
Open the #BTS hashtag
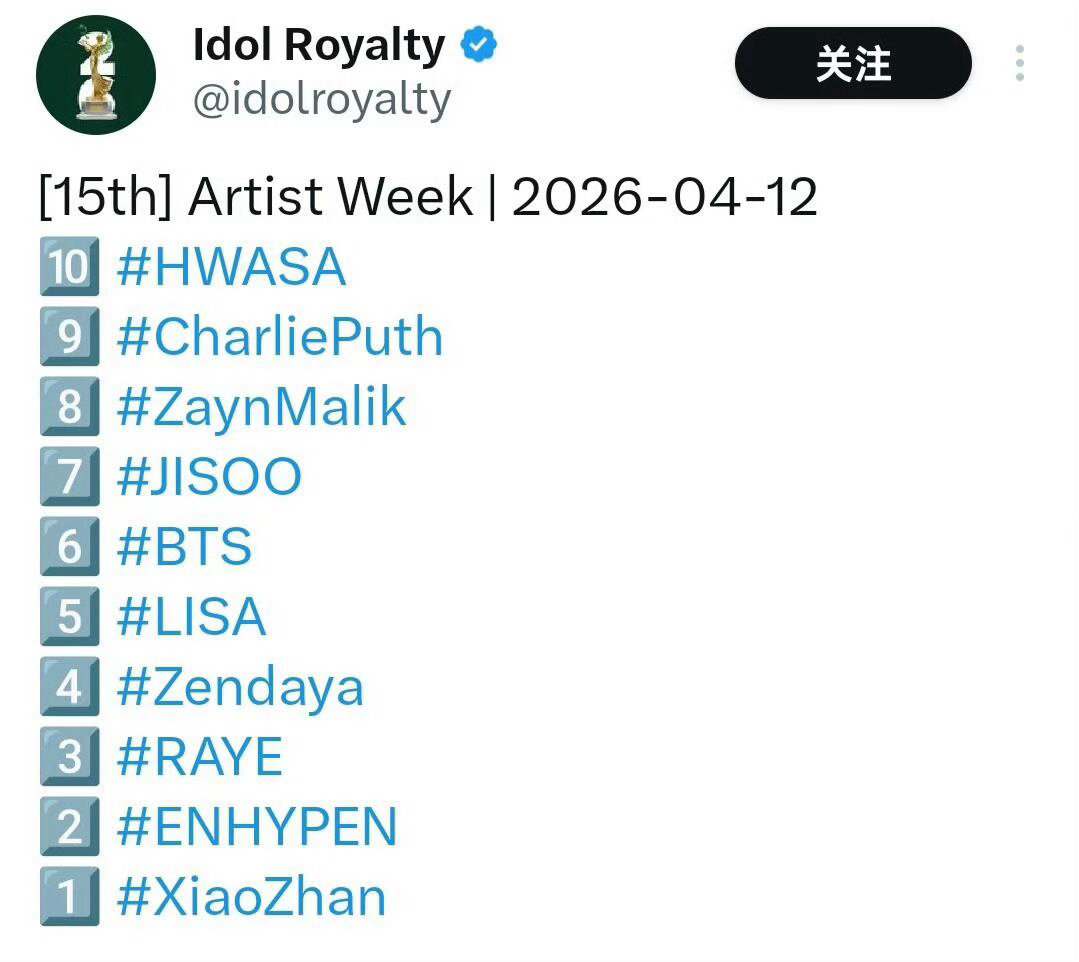click(x=183, y=546)
